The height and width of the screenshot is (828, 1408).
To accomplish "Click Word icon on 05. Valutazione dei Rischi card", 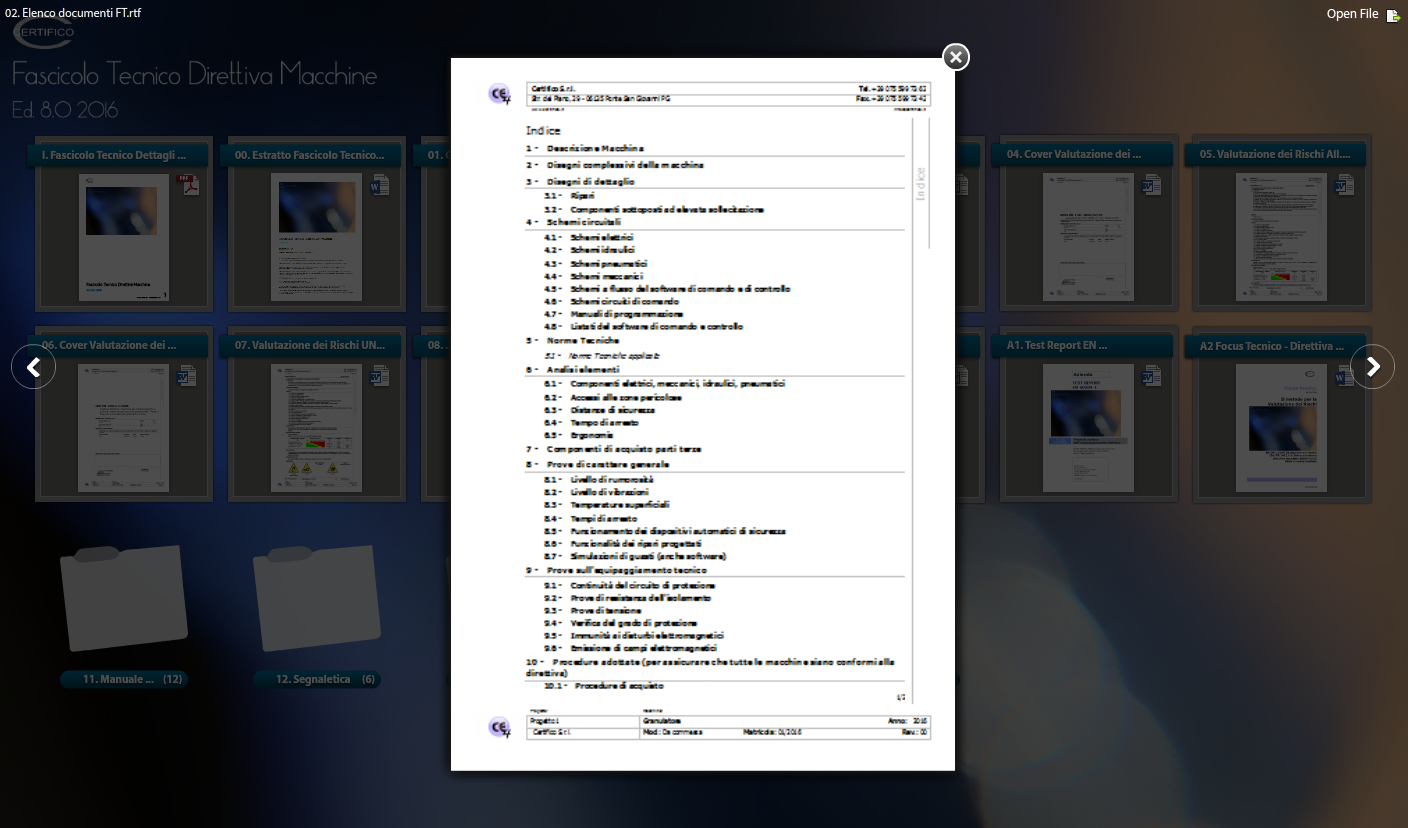I will pos(1343,185).
